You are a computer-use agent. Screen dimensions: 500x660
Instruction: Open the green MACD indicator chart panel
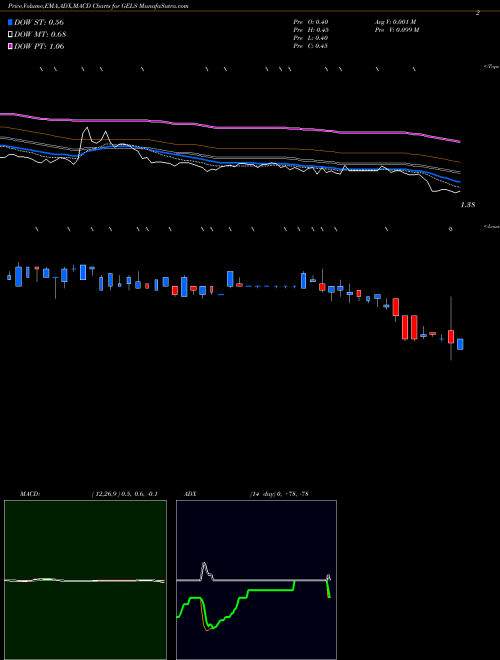coord(85,580)
